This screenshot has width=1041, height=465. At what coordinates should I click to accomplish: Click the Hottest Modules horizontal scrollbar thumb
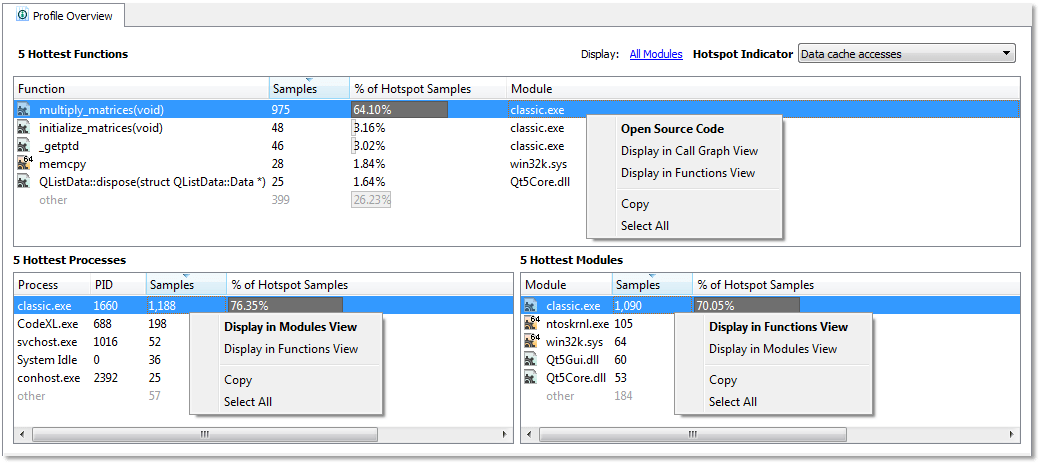tap(692, 434)
